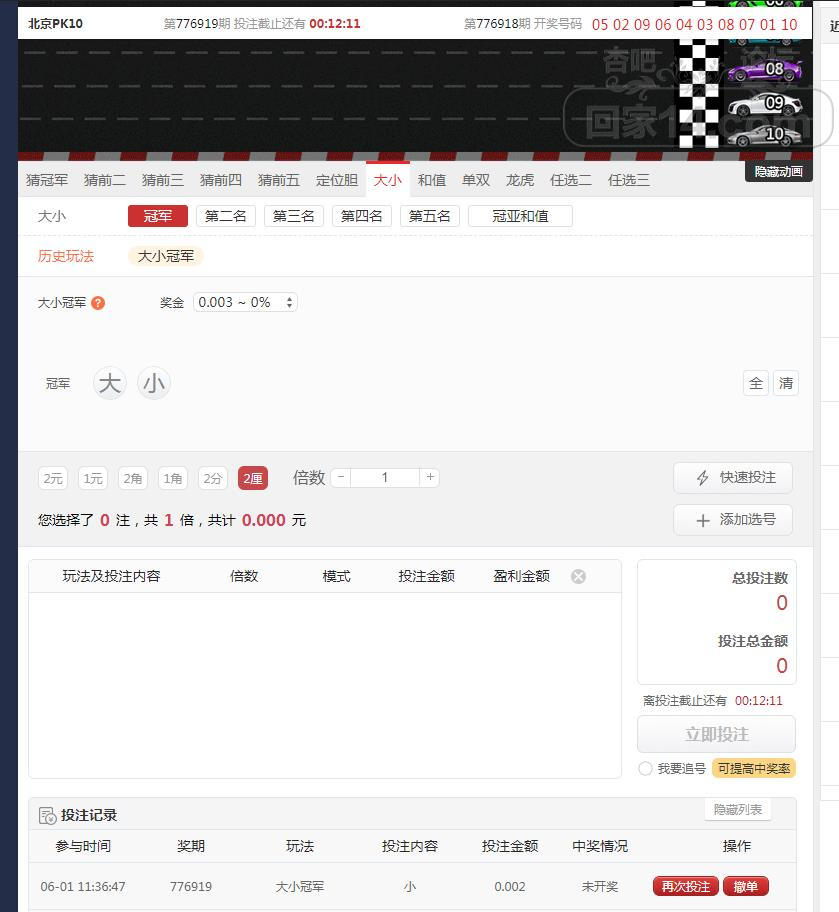Click the 历史玩法 label
Viewport: 839px width, 912px height.
66,256
